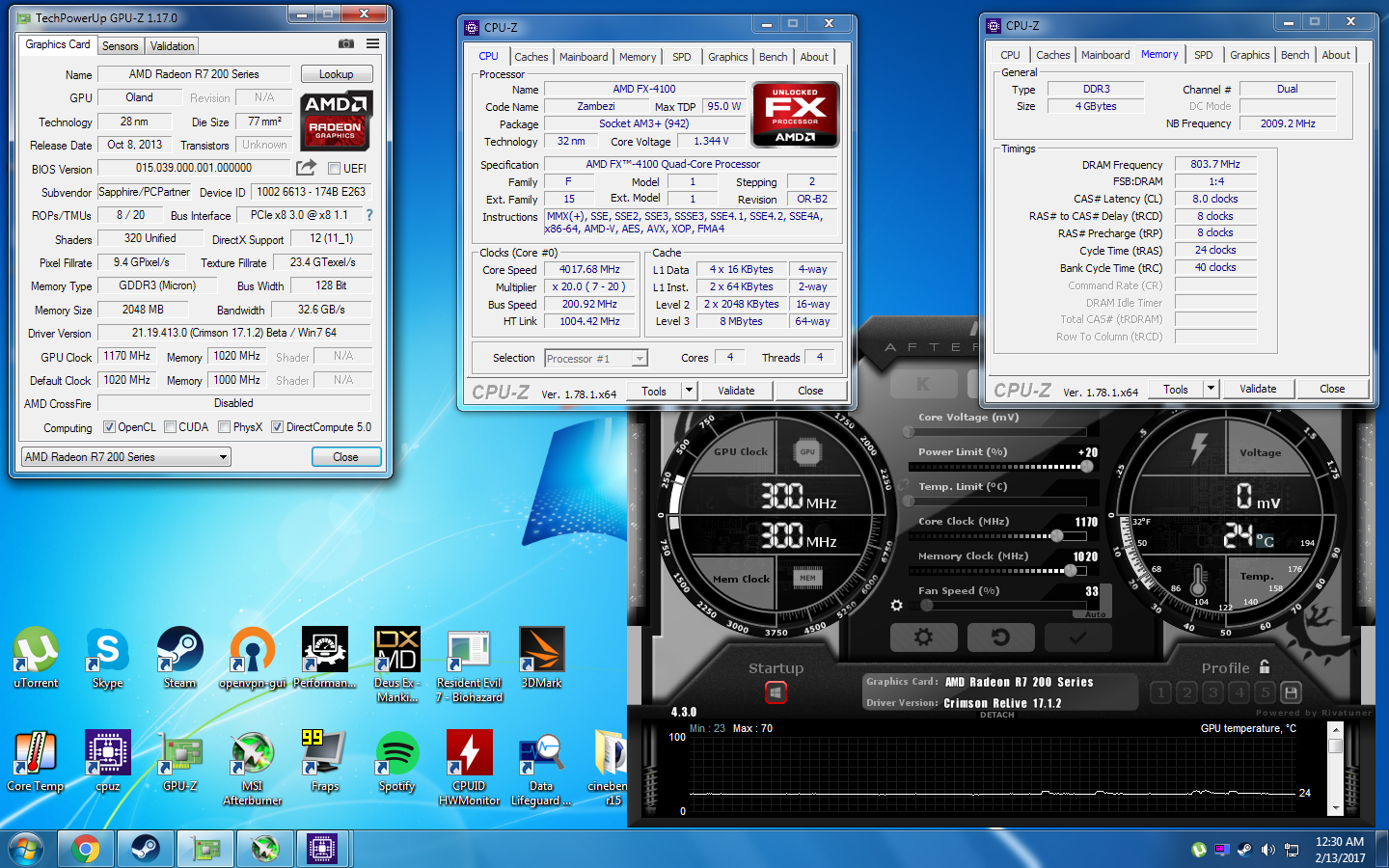Viewport: 1389px width, 868px height.
Task: Open Spotify desktop shortcut
Action: coord(397,762)
